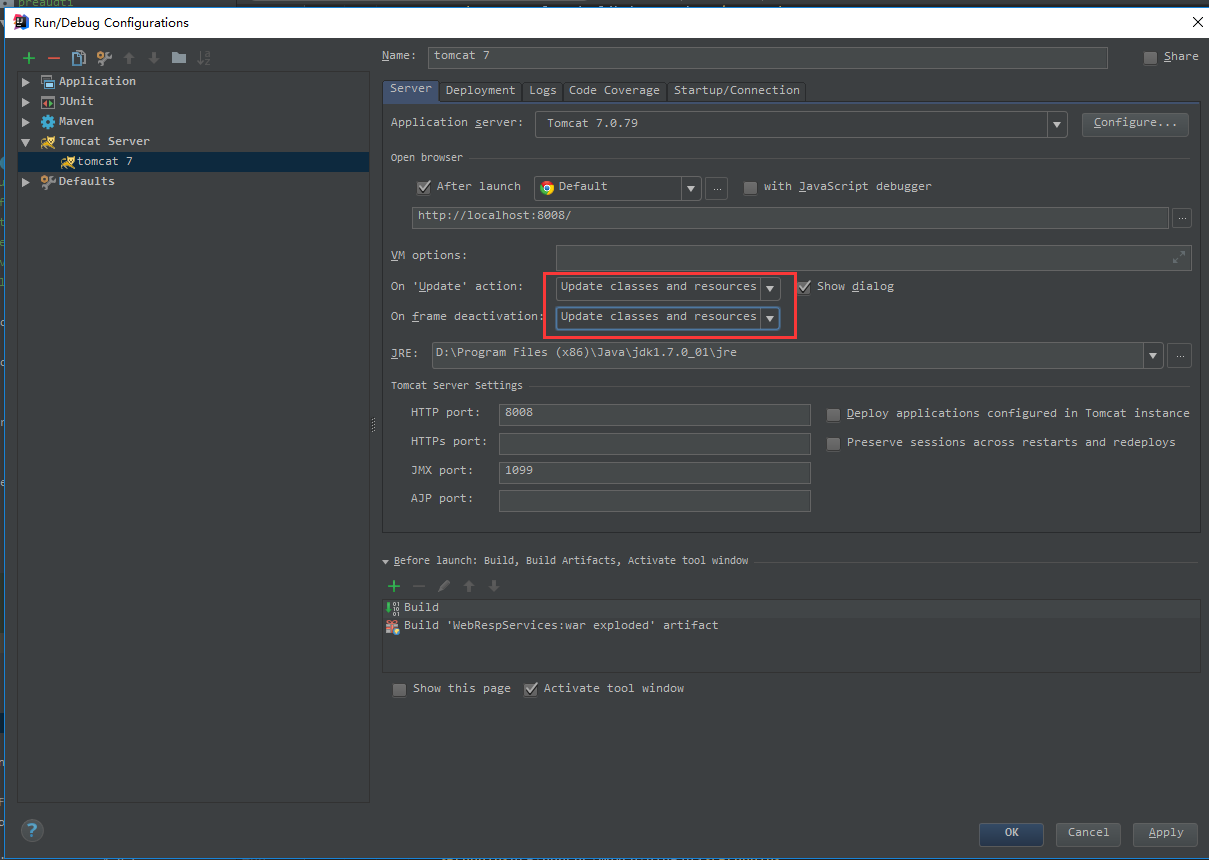Click the Application icon in tree
Screen dimensions: 1209x860
(x=47, y=82)
